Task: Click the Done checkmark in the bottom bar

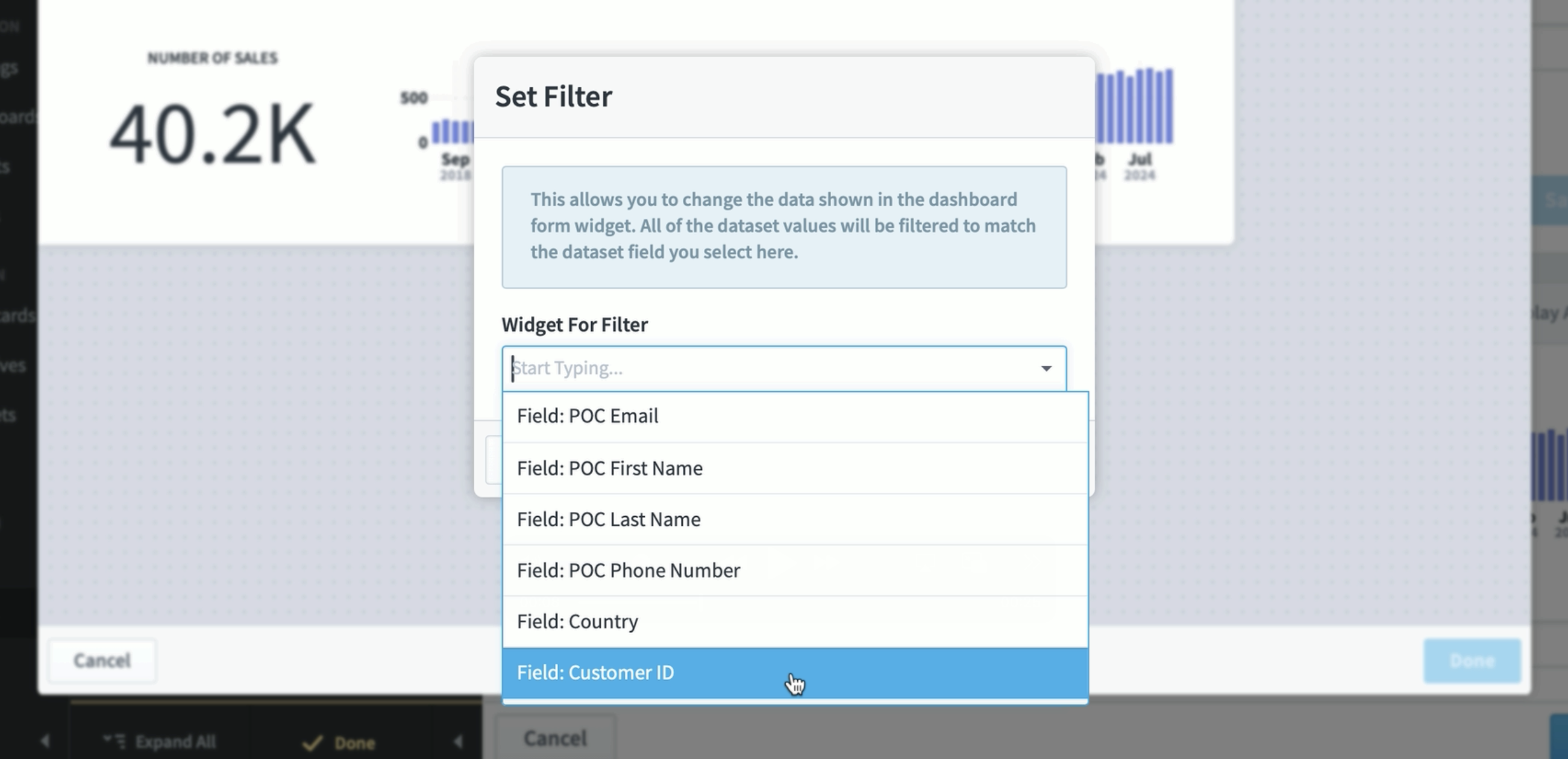Action: [339, 743]
